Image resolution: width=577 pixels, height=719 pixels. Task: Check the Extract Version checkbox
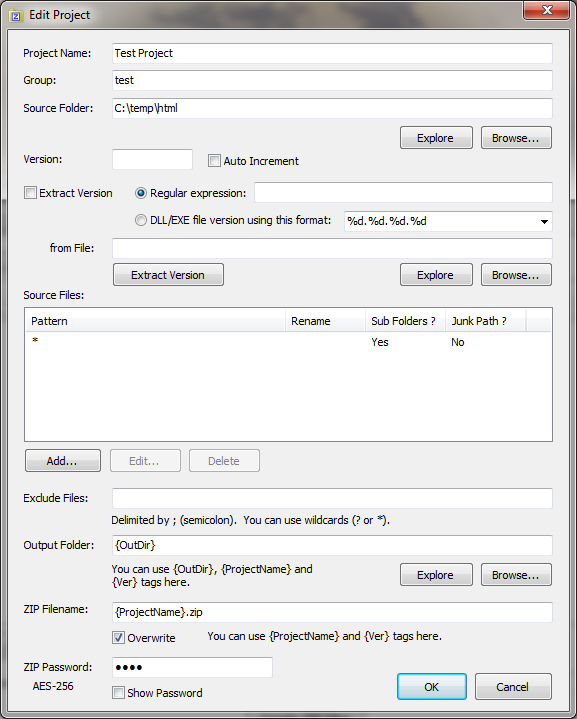[x=30, y=193]
